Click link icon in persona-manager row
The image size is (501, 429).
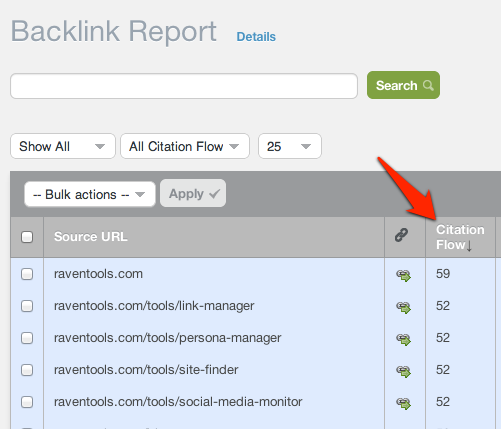(x=403, y=339)
